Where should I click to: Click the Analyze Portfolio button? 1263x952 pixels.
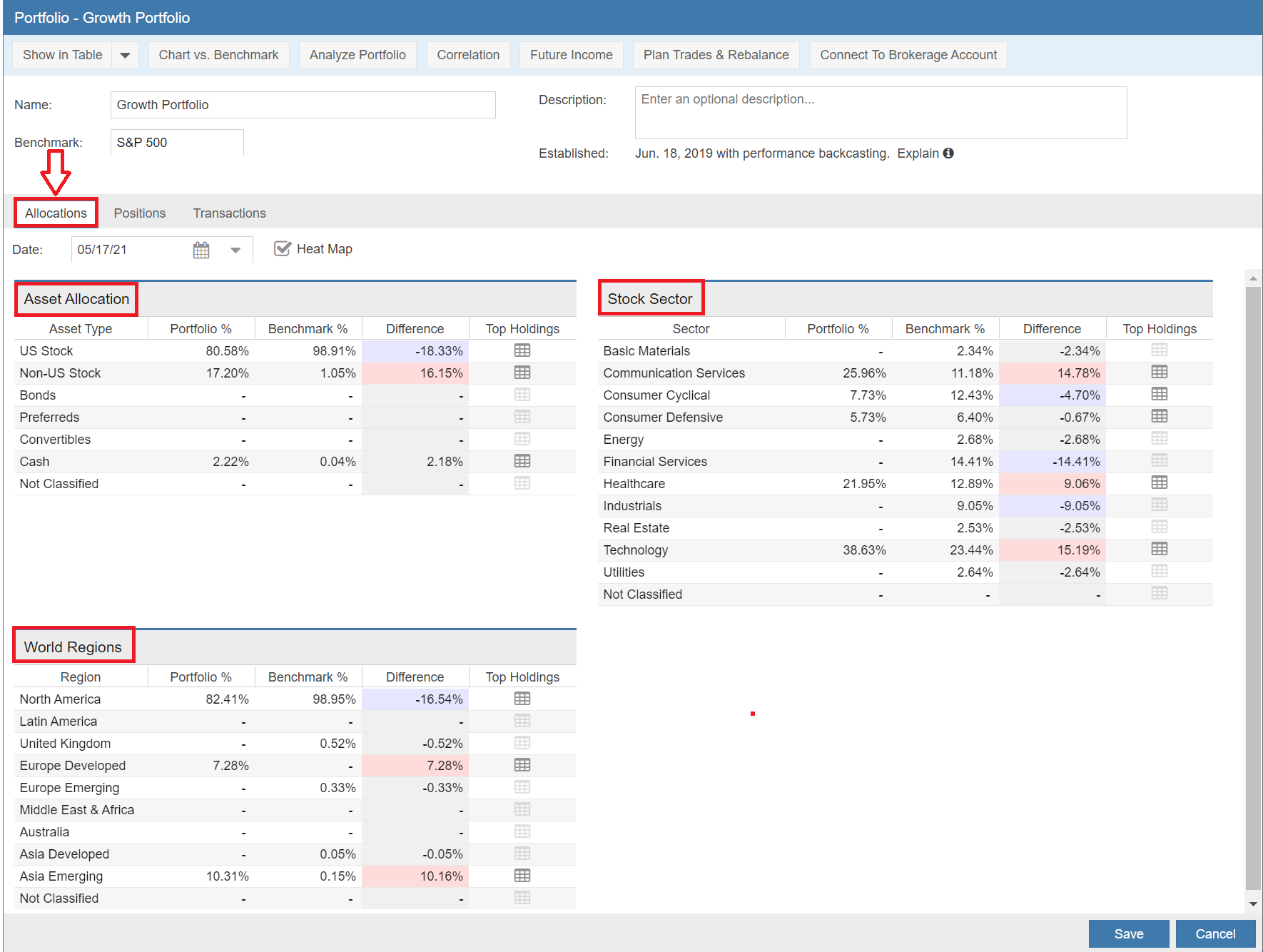coord(357,55)
